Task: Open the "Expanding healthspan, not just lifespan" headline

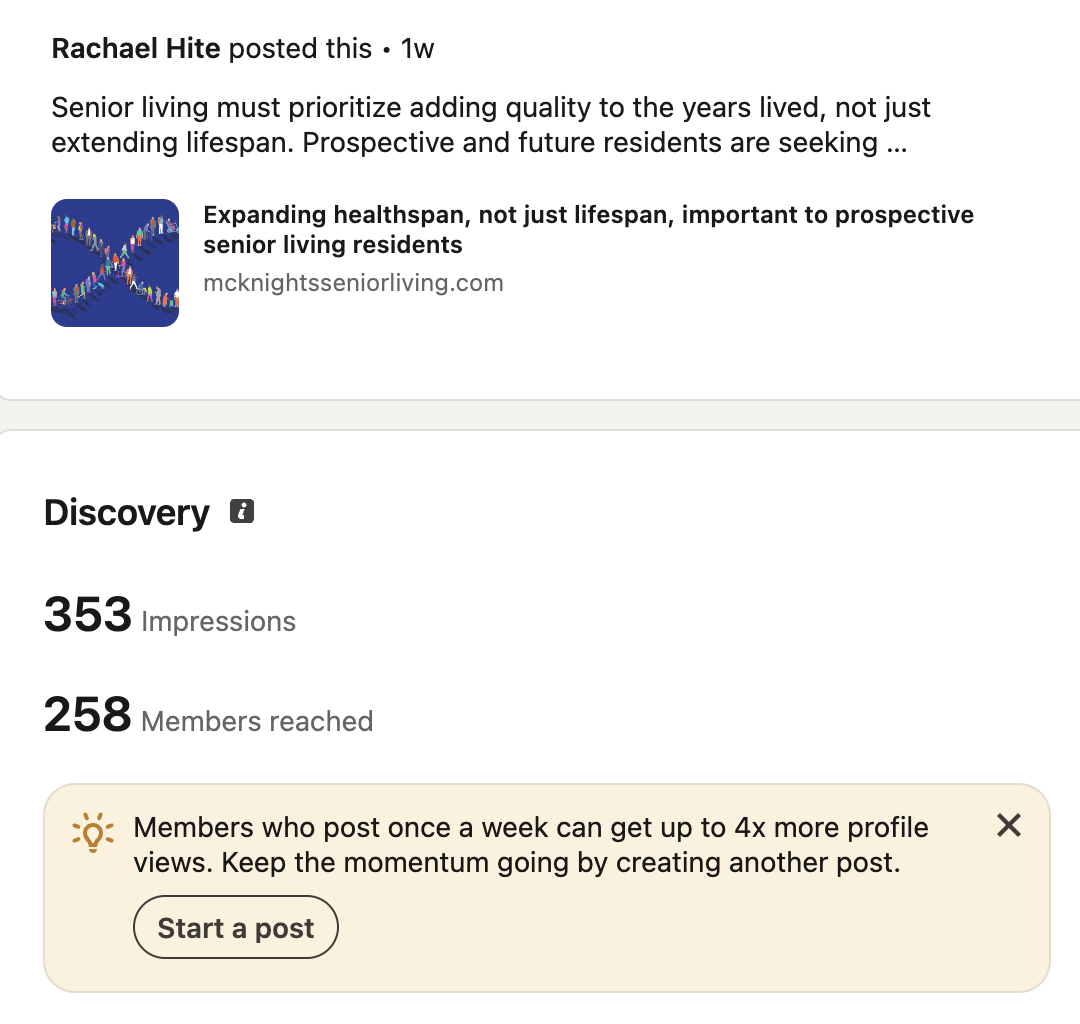Action: tap(588, 215)
